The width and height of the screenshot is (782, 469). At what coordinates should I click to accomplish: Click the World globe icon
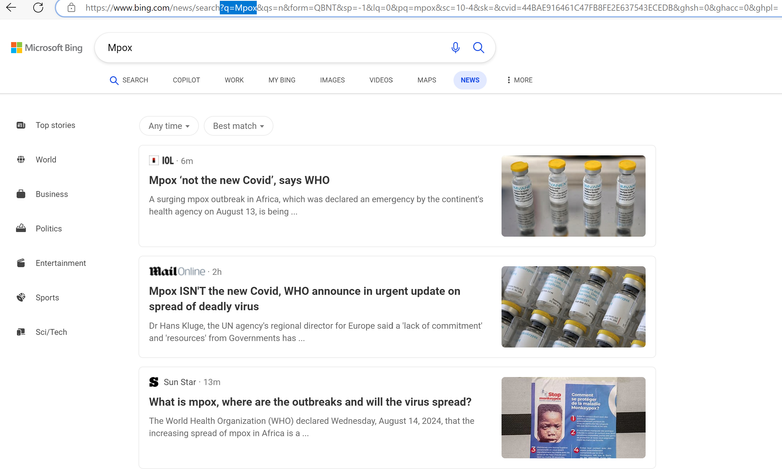pyautogui.click(x=21, y=160)
